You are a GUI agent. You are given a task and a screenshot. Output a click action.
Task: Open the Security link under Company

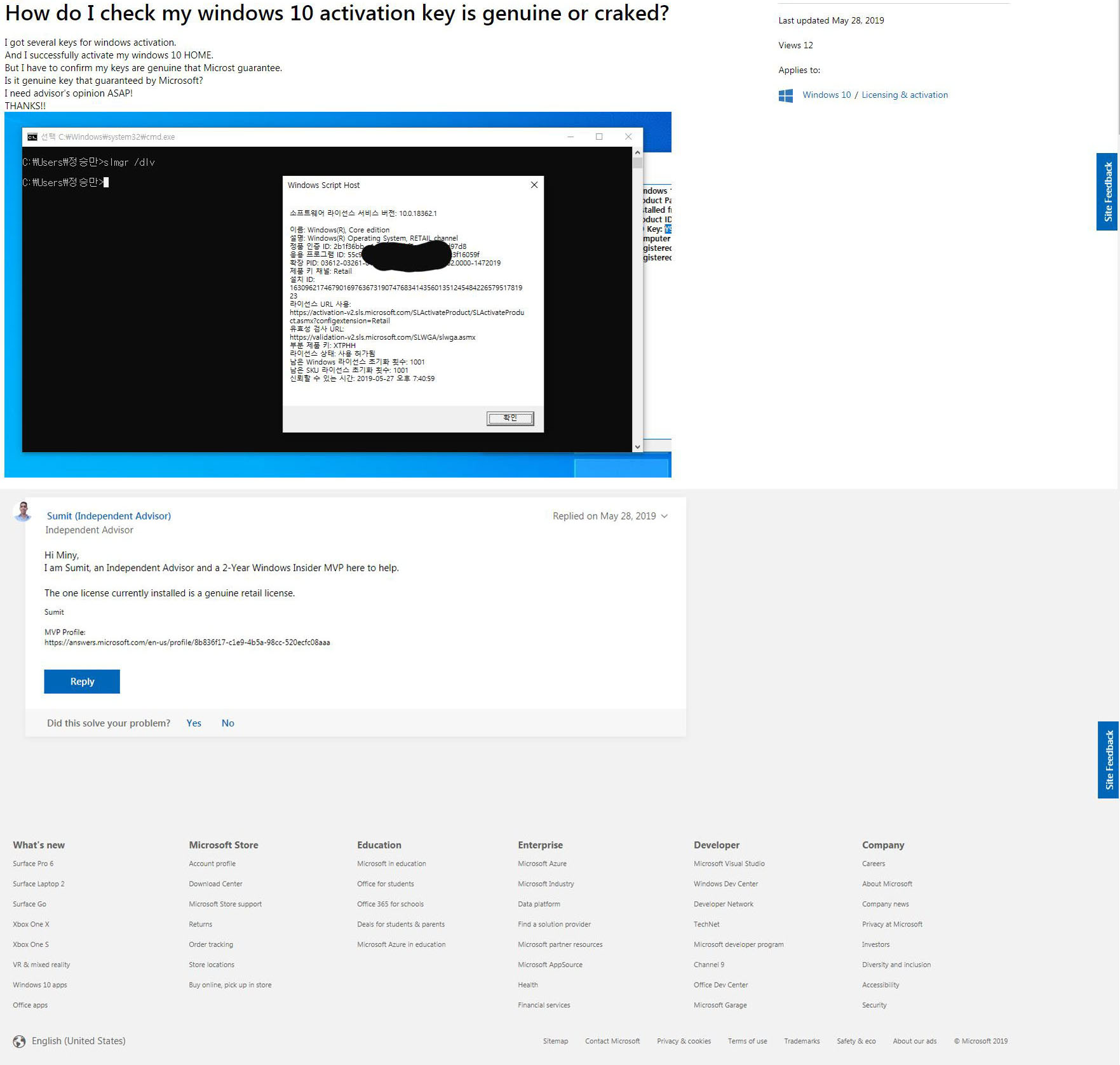(x=874, y=1006)
